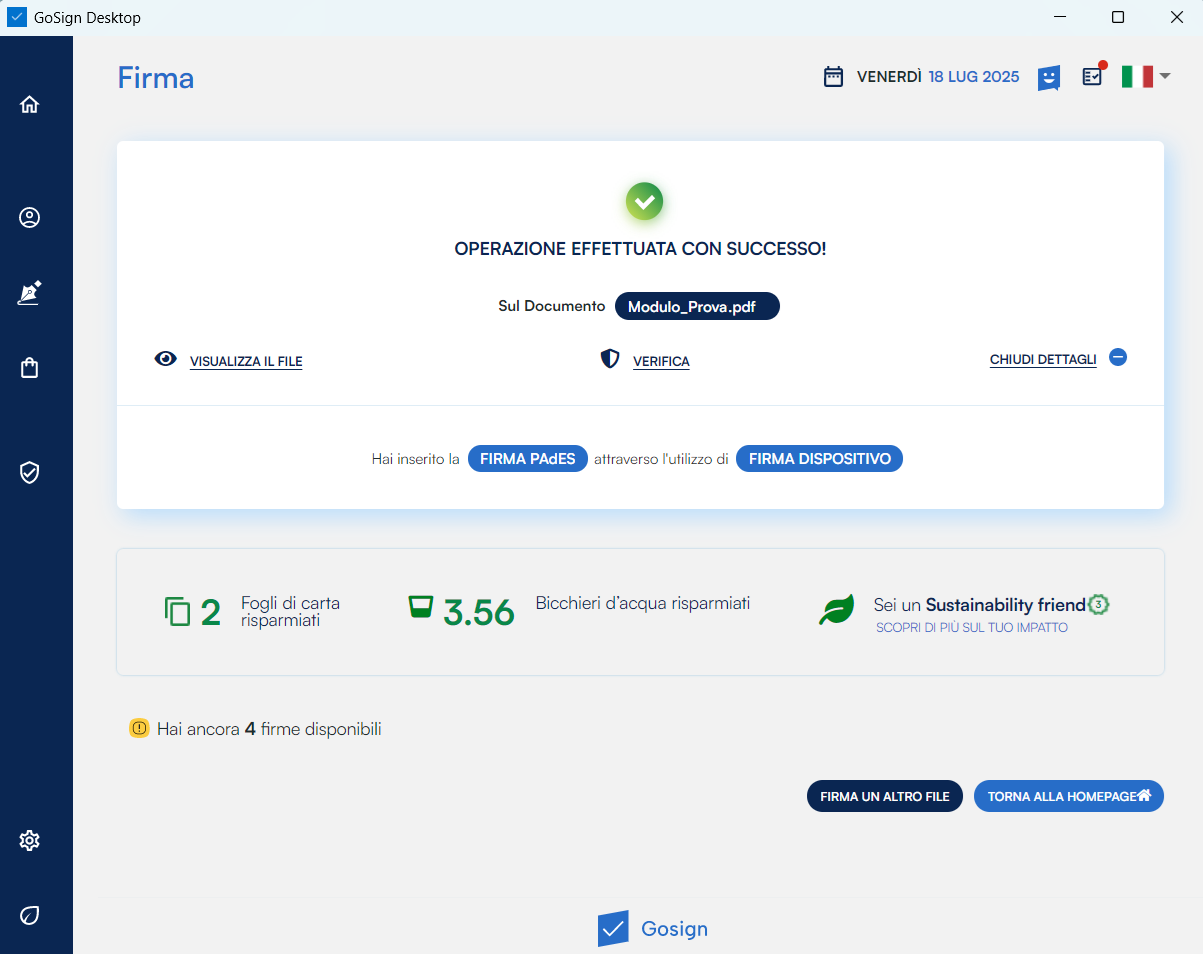1203x954 pixels.
Task: Select the signature pen sidebar icon
Action: [x=30, y=293]
